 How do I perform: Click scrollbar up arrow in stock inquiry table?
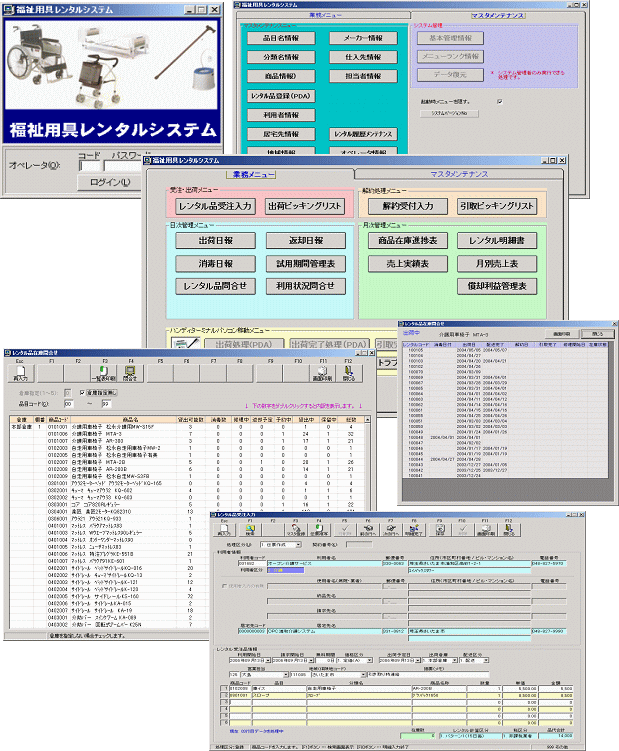click(367, 420)
